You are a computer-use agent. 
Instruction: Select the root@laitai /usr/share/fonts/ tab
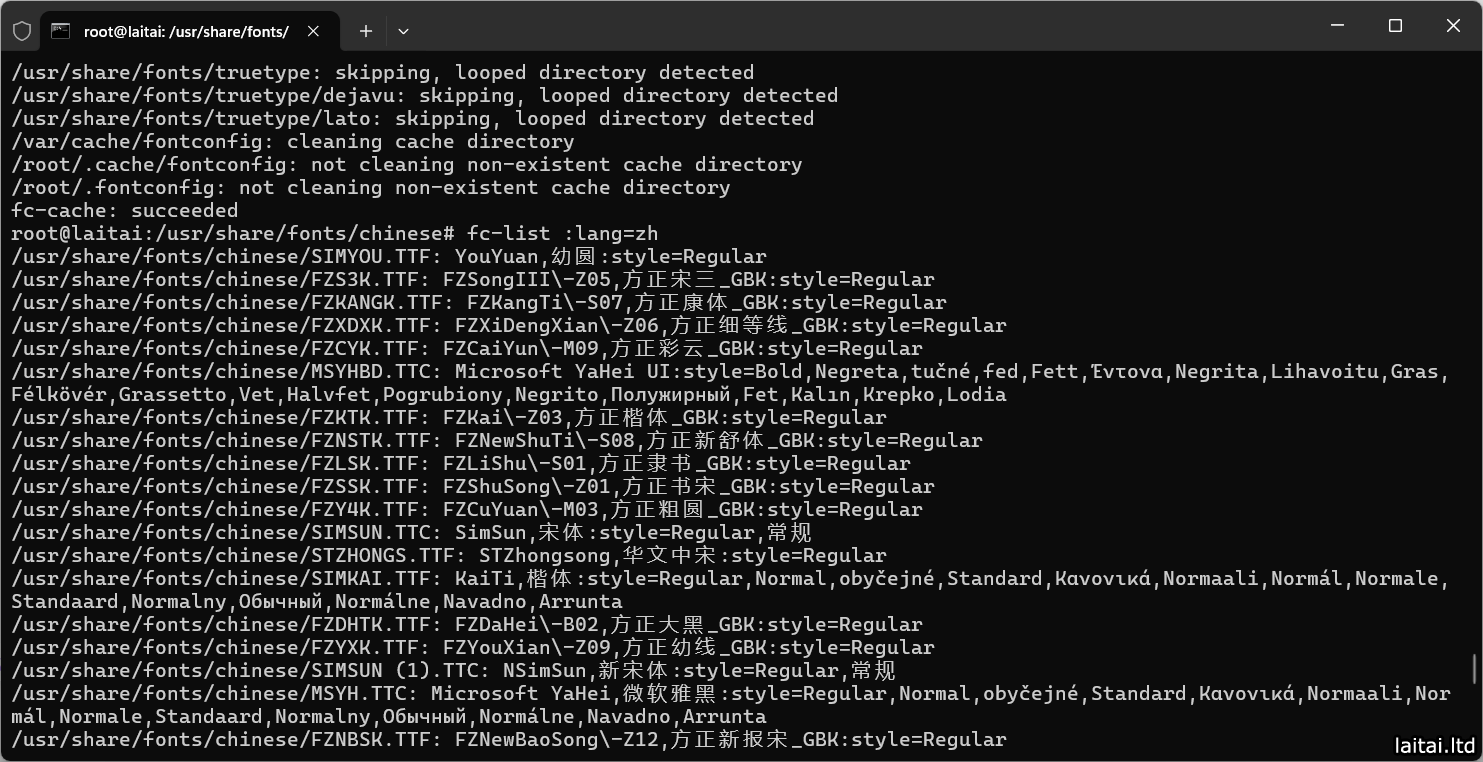click(x=186, y=31)
